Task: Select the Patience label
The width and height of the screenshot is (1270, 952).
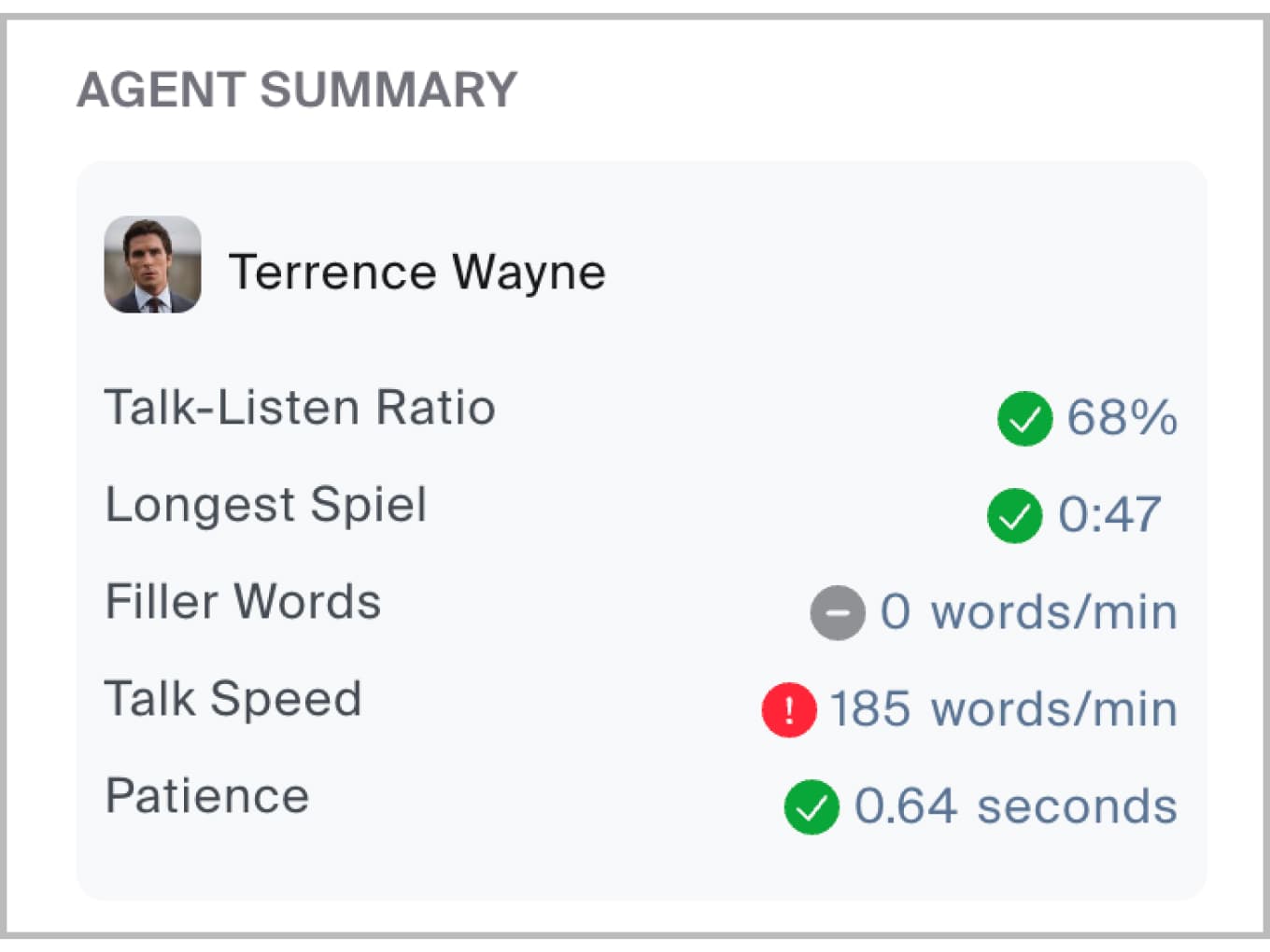Action: (207, 796)
